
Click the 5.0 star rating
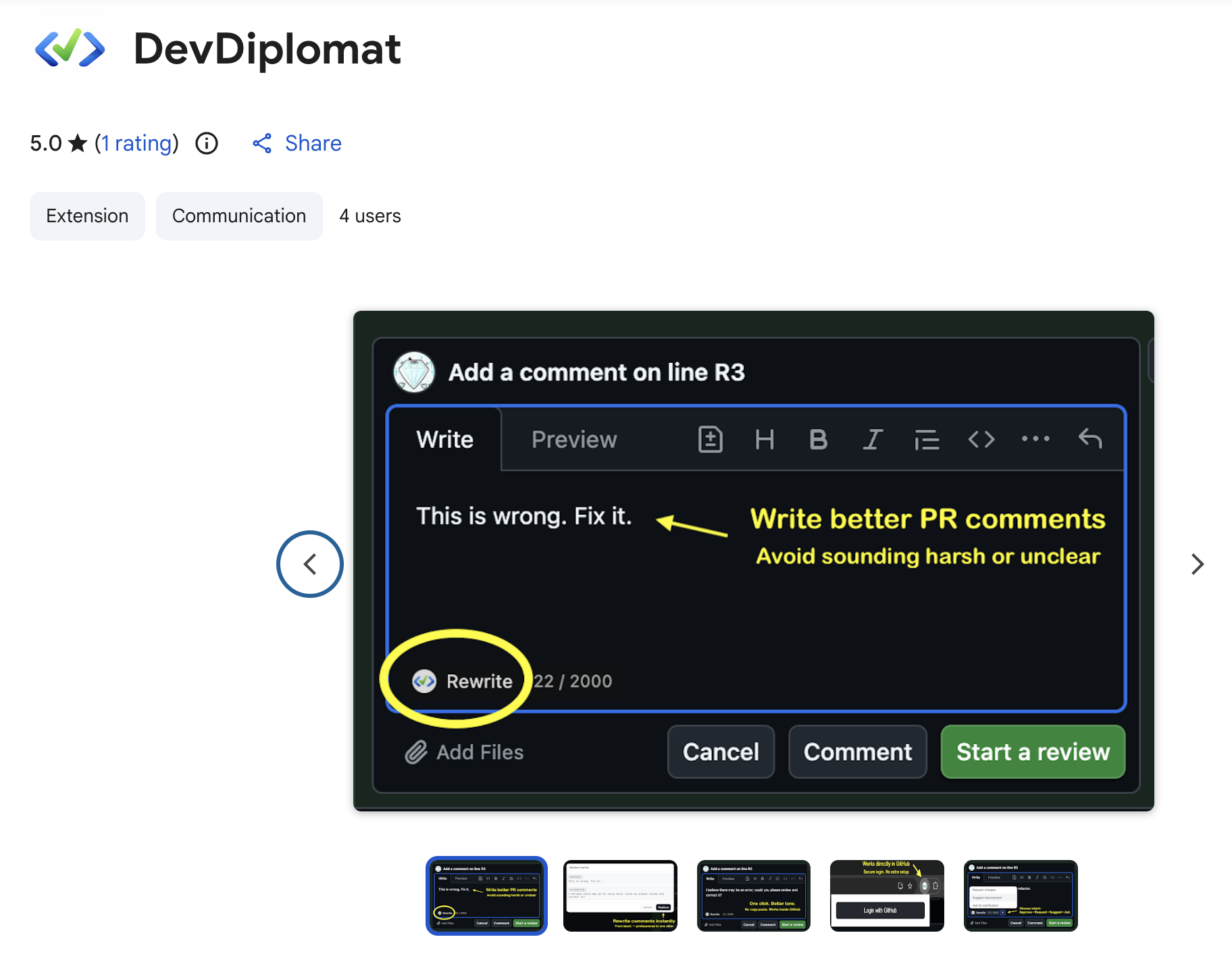pyautogui.click(x=59, y=143)
